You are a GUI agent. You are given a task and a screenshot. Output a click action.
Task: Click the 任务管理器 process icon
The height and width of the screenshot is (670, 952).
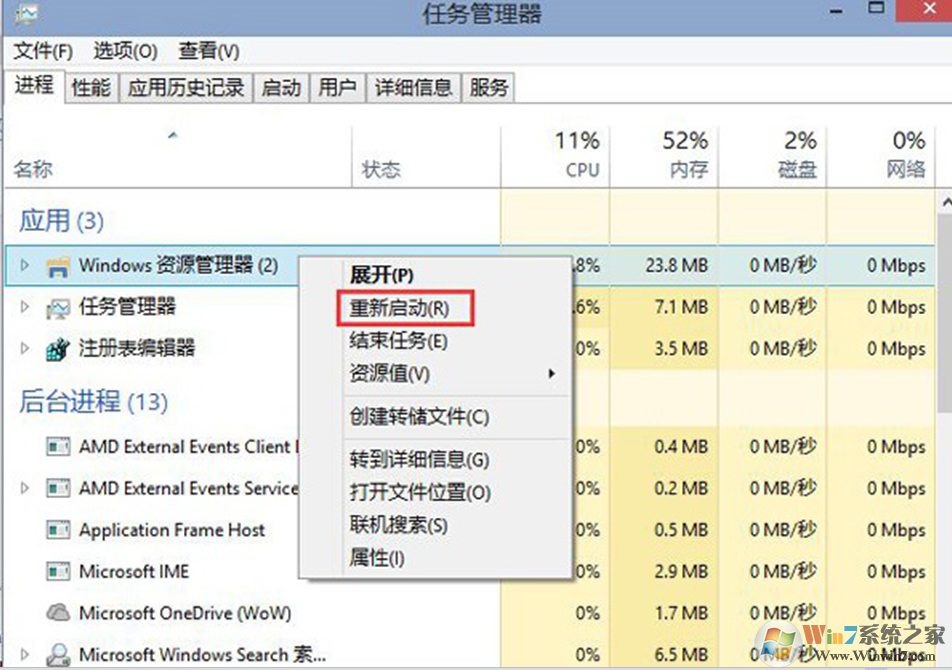click(58, 308)
